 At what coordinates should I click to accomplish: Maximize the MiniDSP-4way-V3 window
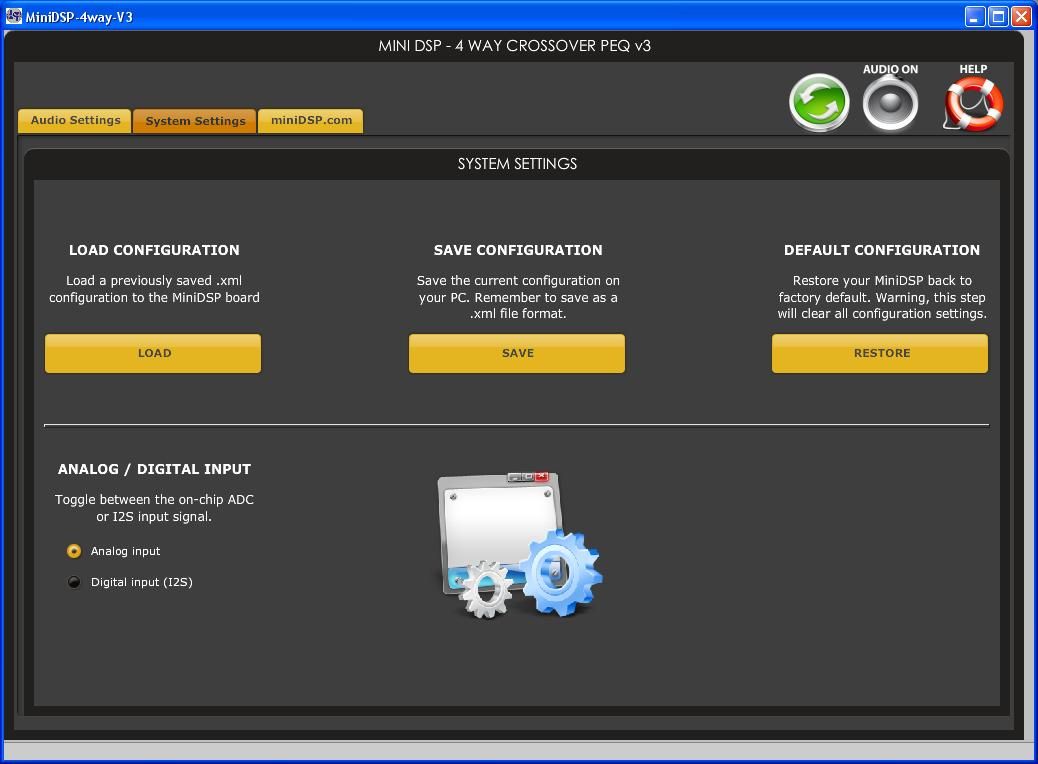point(998,16)
